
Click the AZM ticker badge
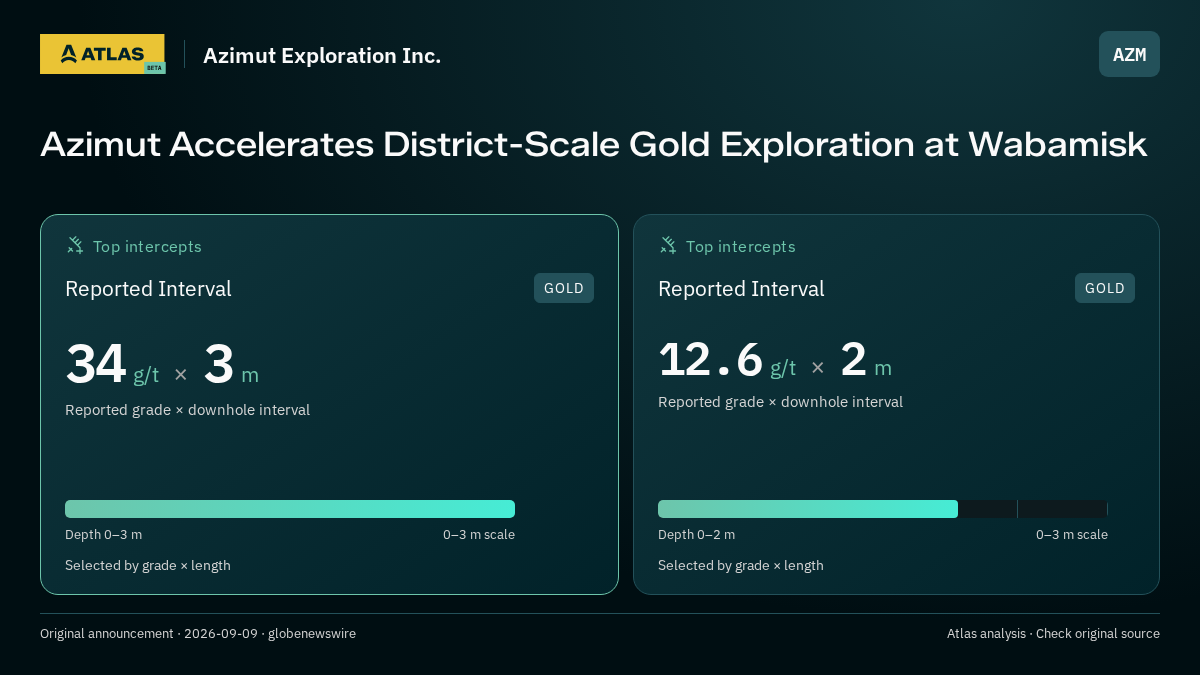click(1129, 54)
